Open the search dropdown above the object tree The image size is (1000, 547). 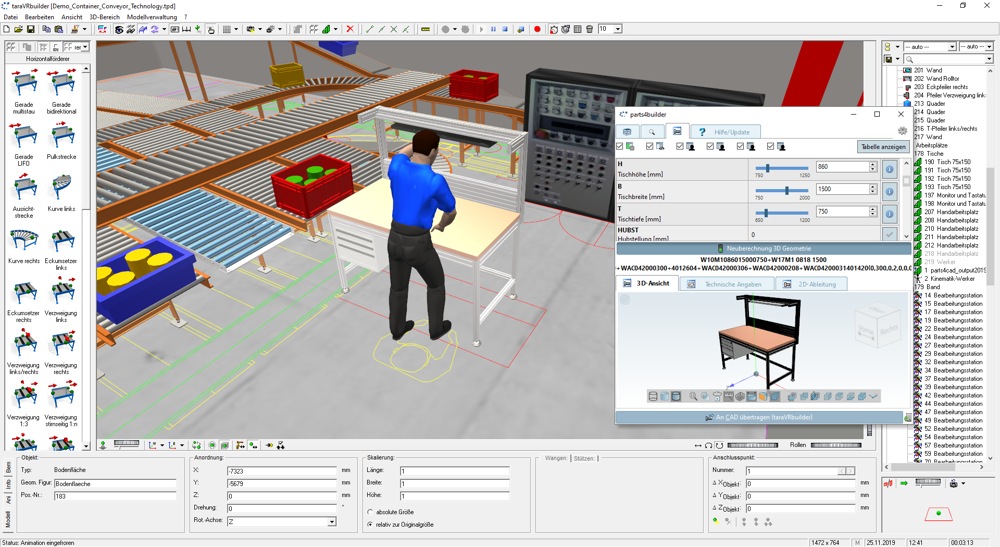(989, 59)
